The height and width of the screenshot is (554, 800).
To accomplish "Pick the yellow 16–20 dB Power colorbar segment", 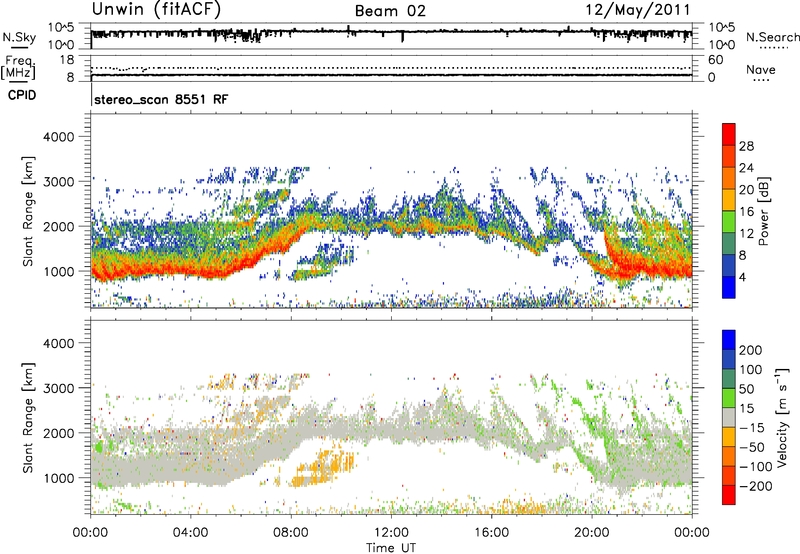I will click(729, 200).
